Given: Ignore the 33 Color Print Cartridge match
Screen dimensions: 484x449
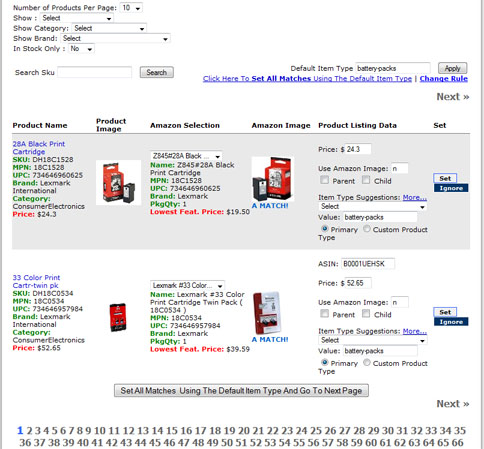Looking at the screenshot, I should point(451,322).
